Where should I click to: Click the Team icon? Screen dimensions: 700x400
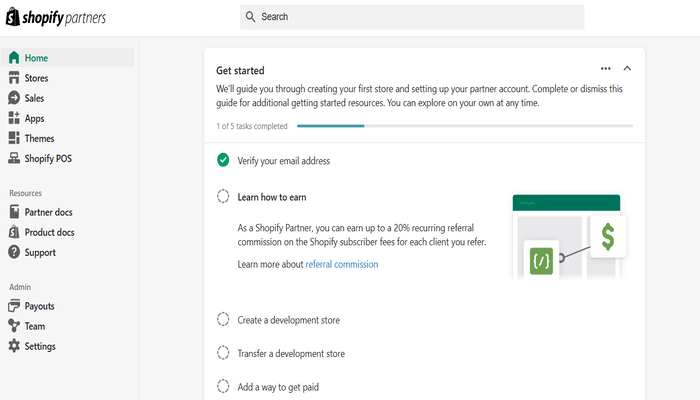click(14, 325)
